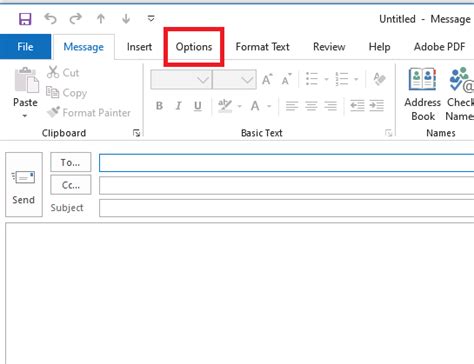Apply bulleted list formatting
This screenshot has height=364, width=474.
(312, 79)
